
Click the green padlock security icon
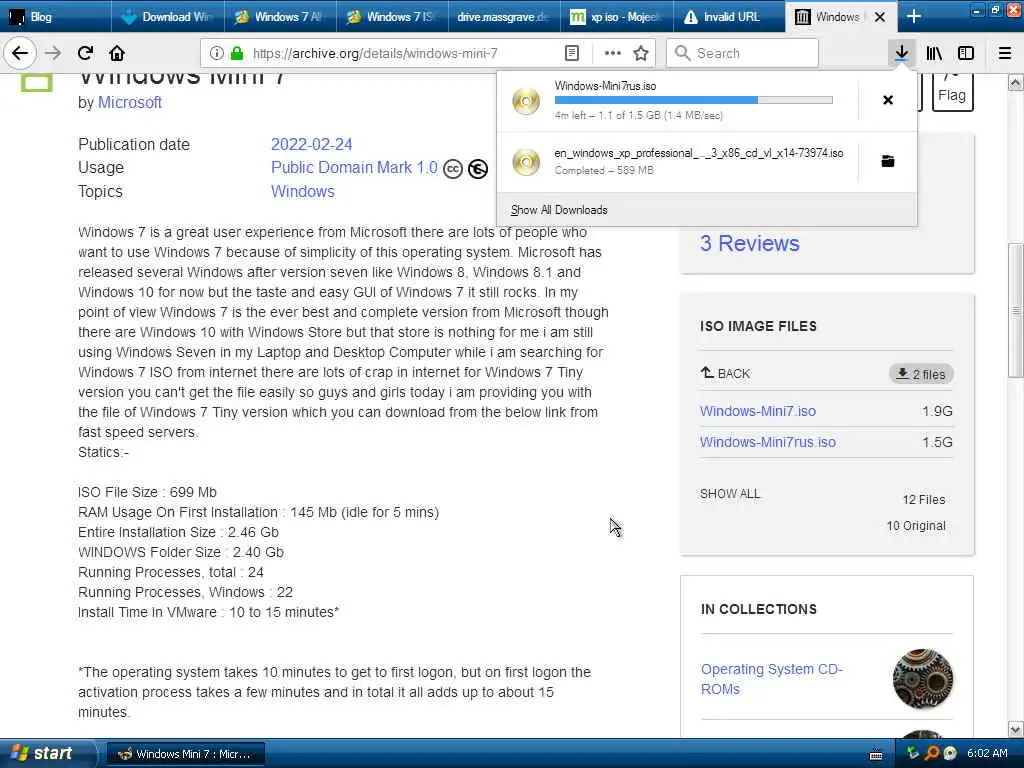tap(237, 53)
